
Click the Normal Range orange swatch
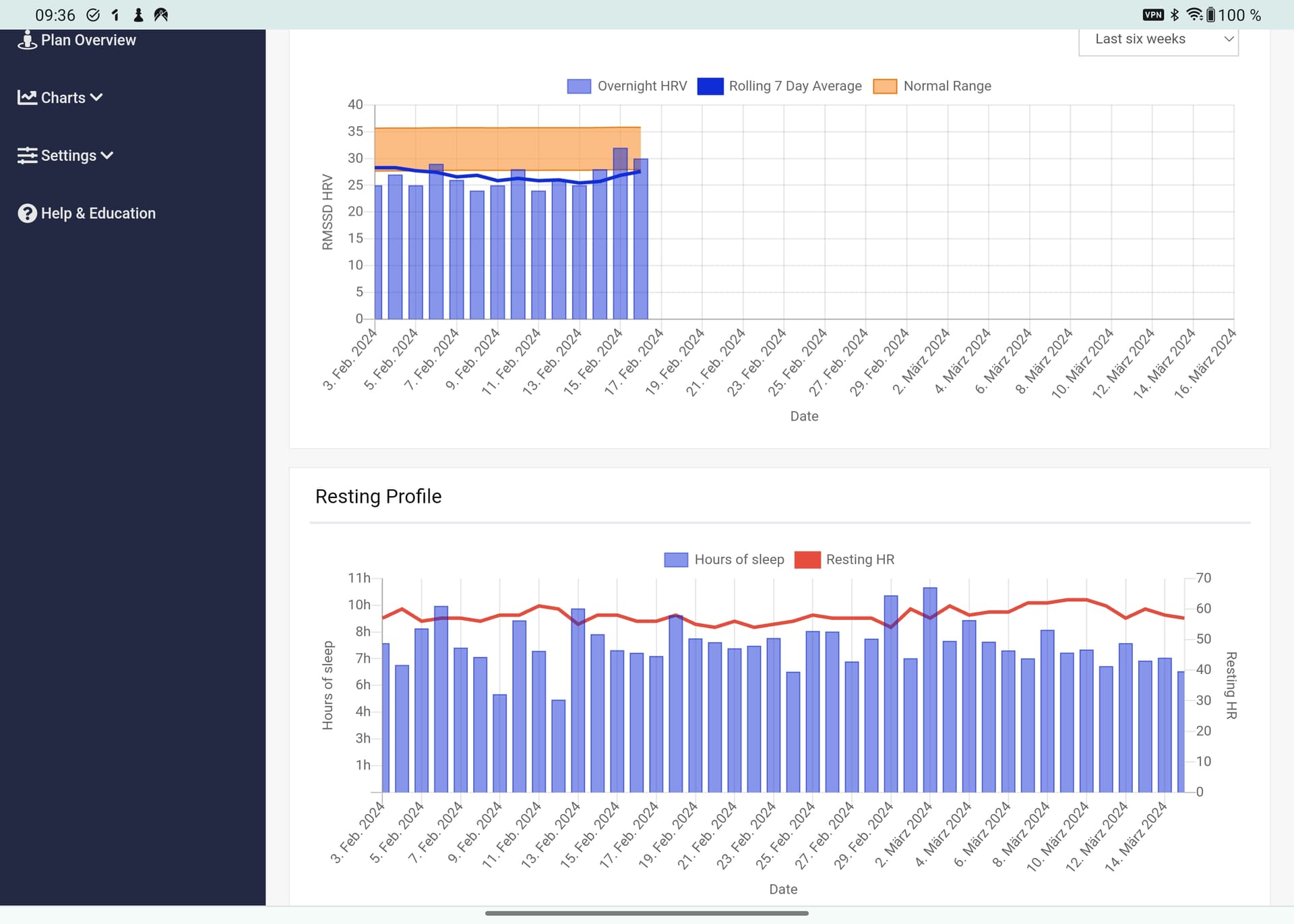(885, 86)
